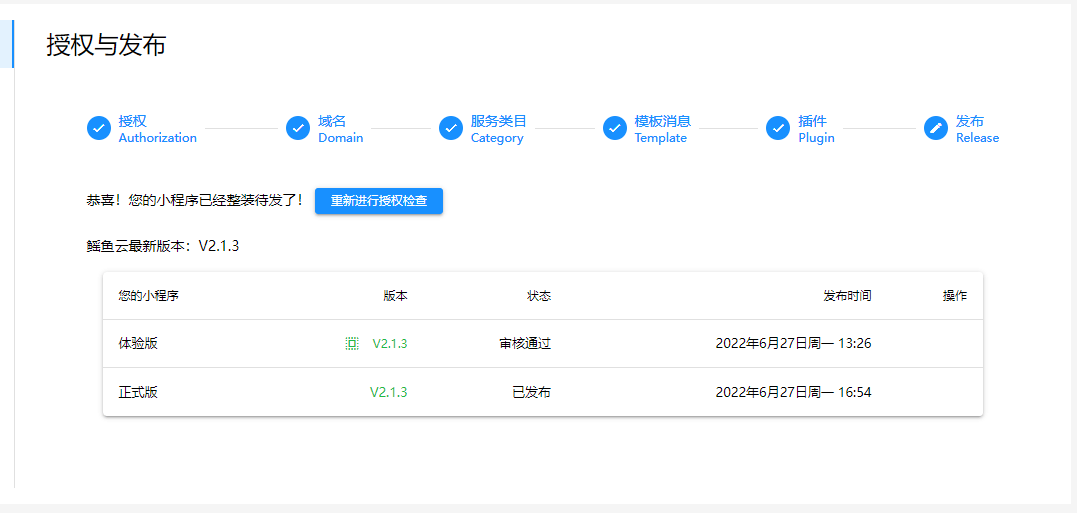Open the QR code icon in 体验版 row
The height and width of the screenshot is (513, 1077).
[x=352, y=344]
